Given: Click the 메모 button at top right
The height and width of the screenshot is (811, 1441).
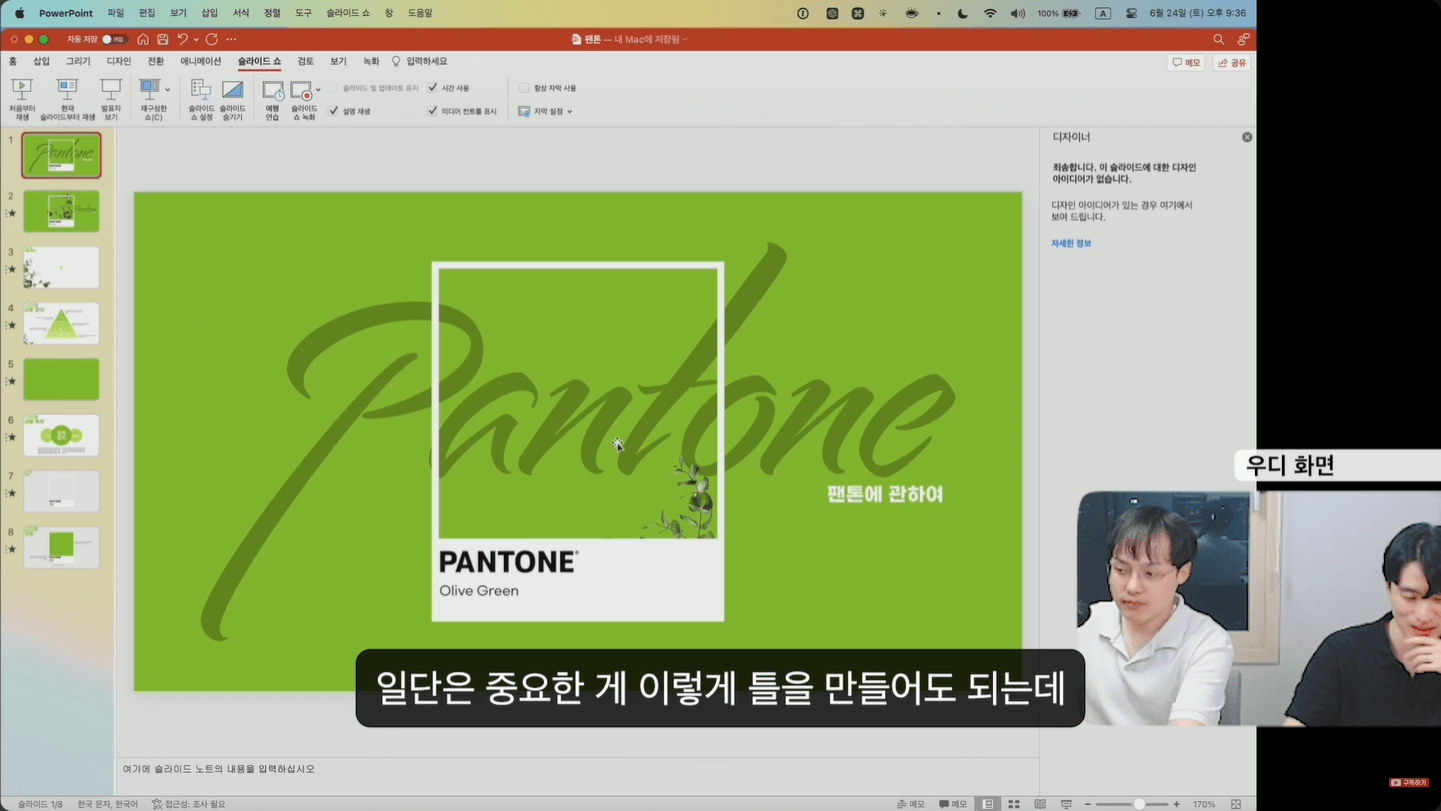Looking at the screenshot, I should pos(1186,62).
